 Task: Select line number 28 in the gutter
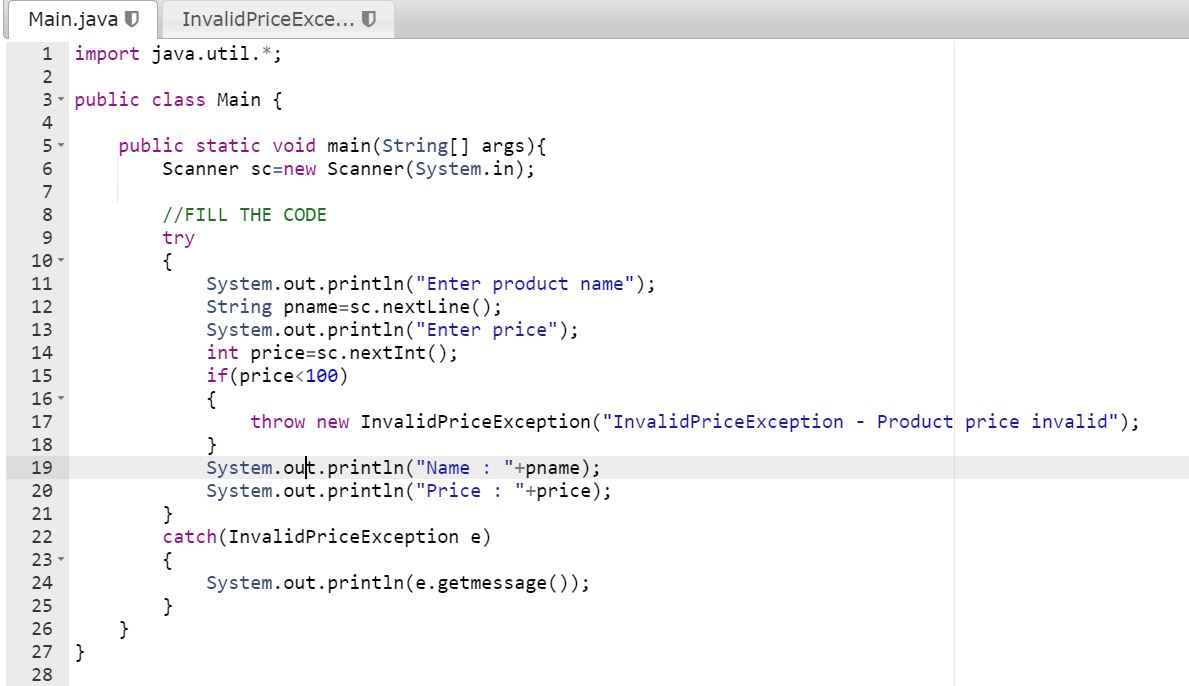[x=42, y=675]
